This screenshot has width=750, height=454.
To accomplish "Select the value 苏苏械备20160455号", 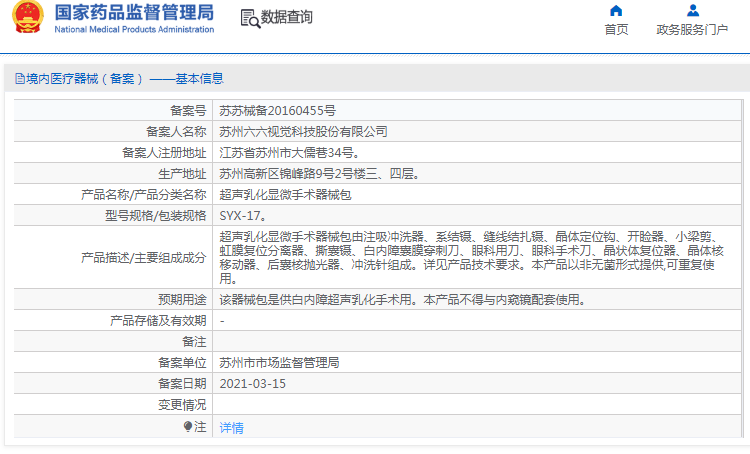I will 277,111.
